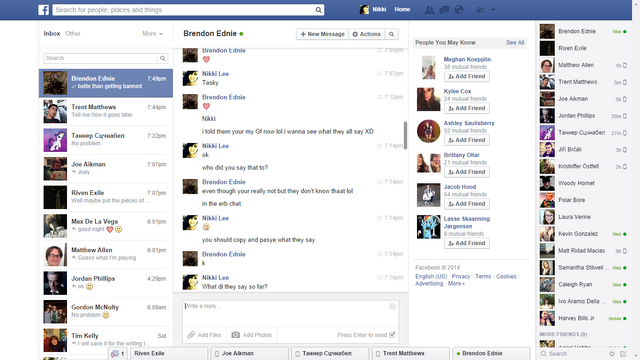Add Ashley Saulsberry as friend

coord(467,140)
